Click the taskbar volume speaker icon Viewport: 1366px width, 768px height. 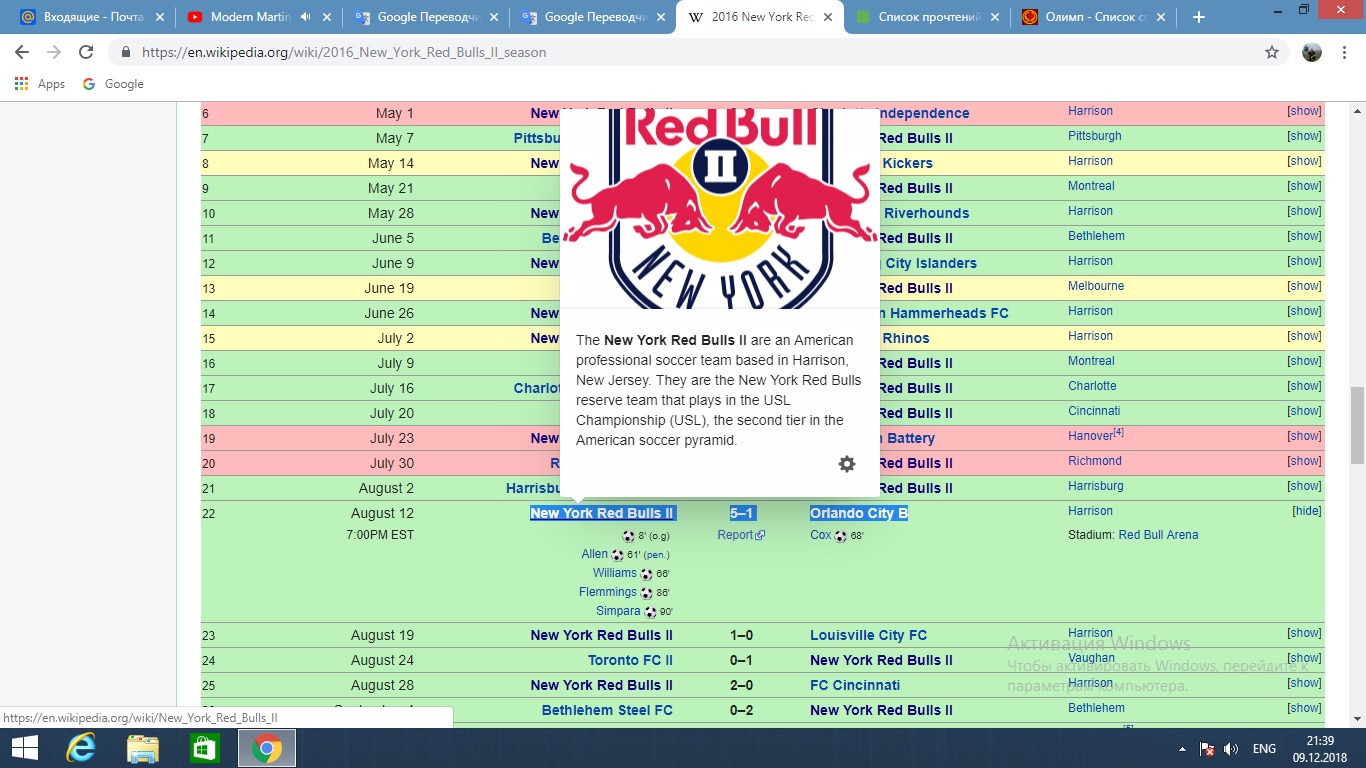[x=1231, y=749]
